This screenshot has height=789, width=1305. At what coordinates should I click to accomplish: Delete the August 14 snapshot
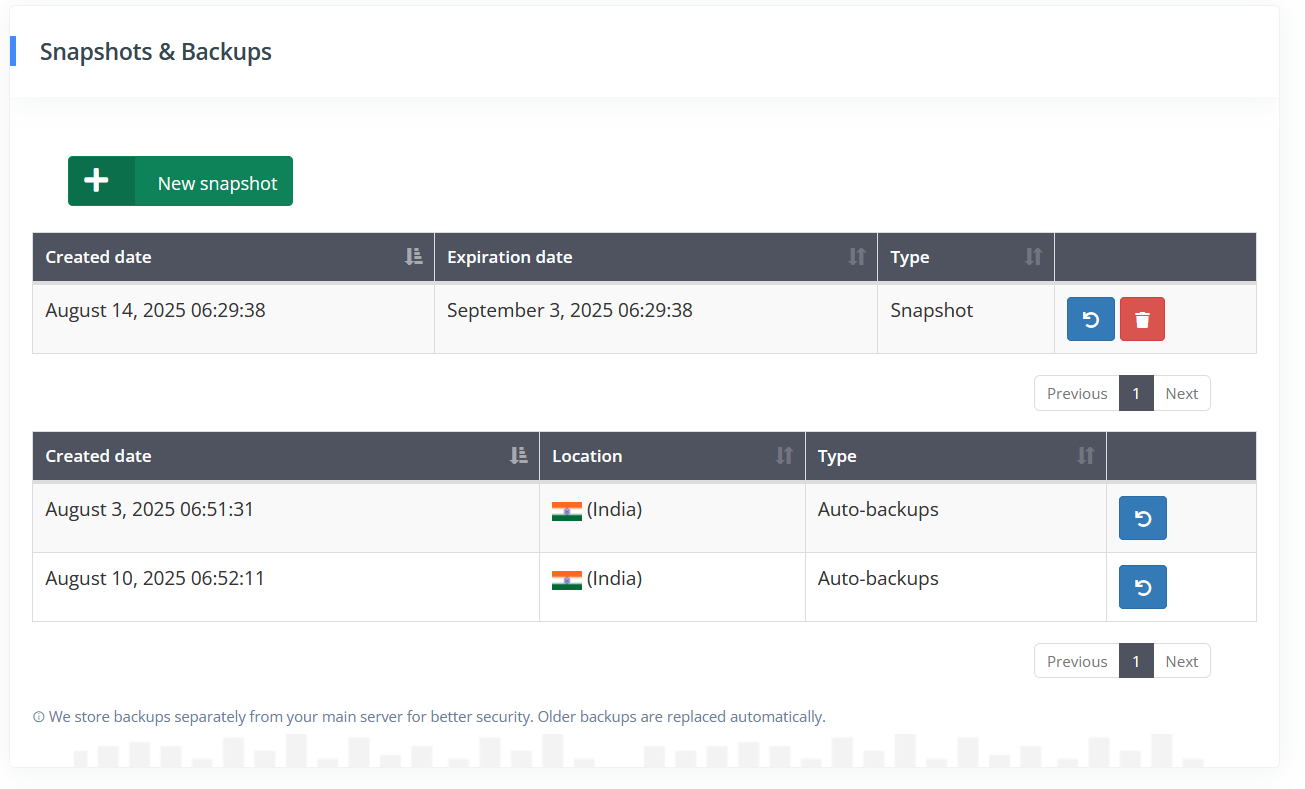(1142, 319)
